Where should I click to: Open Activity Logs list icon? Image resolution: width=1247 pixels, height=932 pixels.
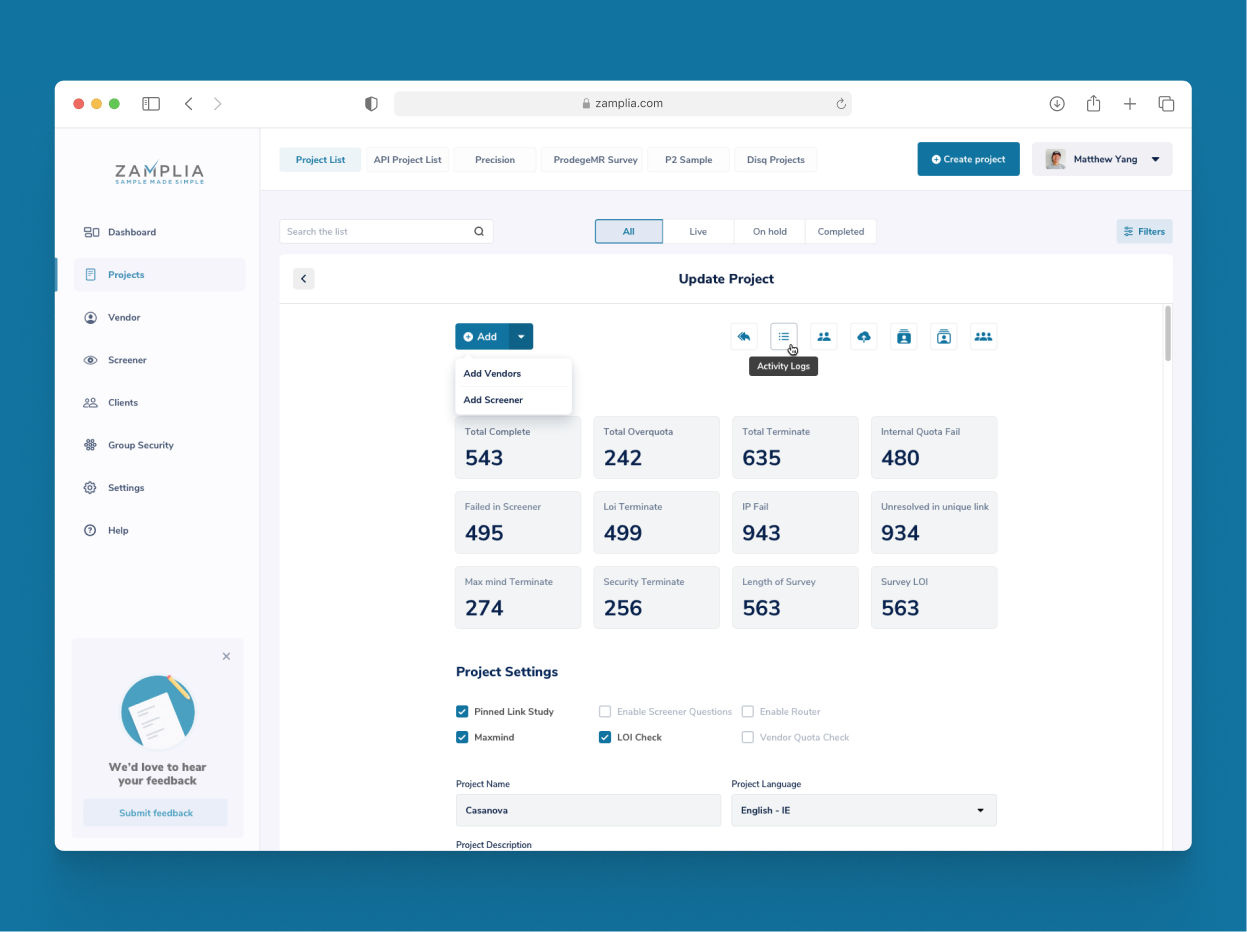tap(783, 337)
